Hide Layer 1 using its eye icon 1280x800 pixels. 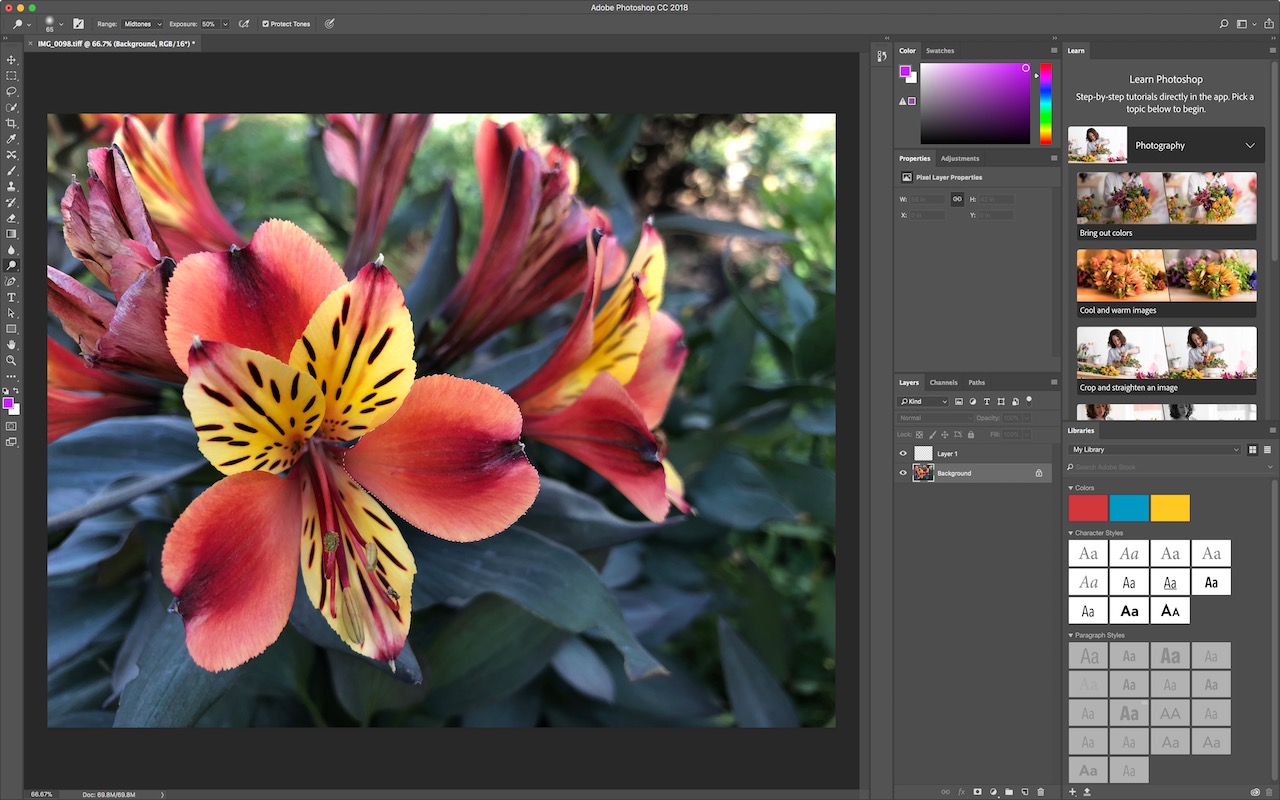[x=903, y=453]
